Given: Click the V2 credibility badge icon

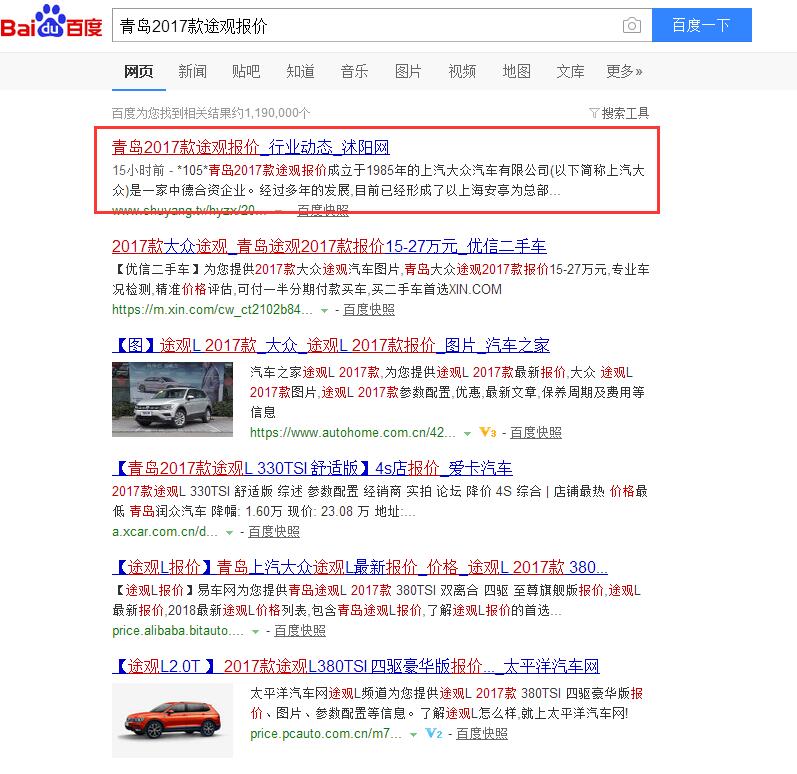Looking at the screenshot, I should click(x=434, y=733).
